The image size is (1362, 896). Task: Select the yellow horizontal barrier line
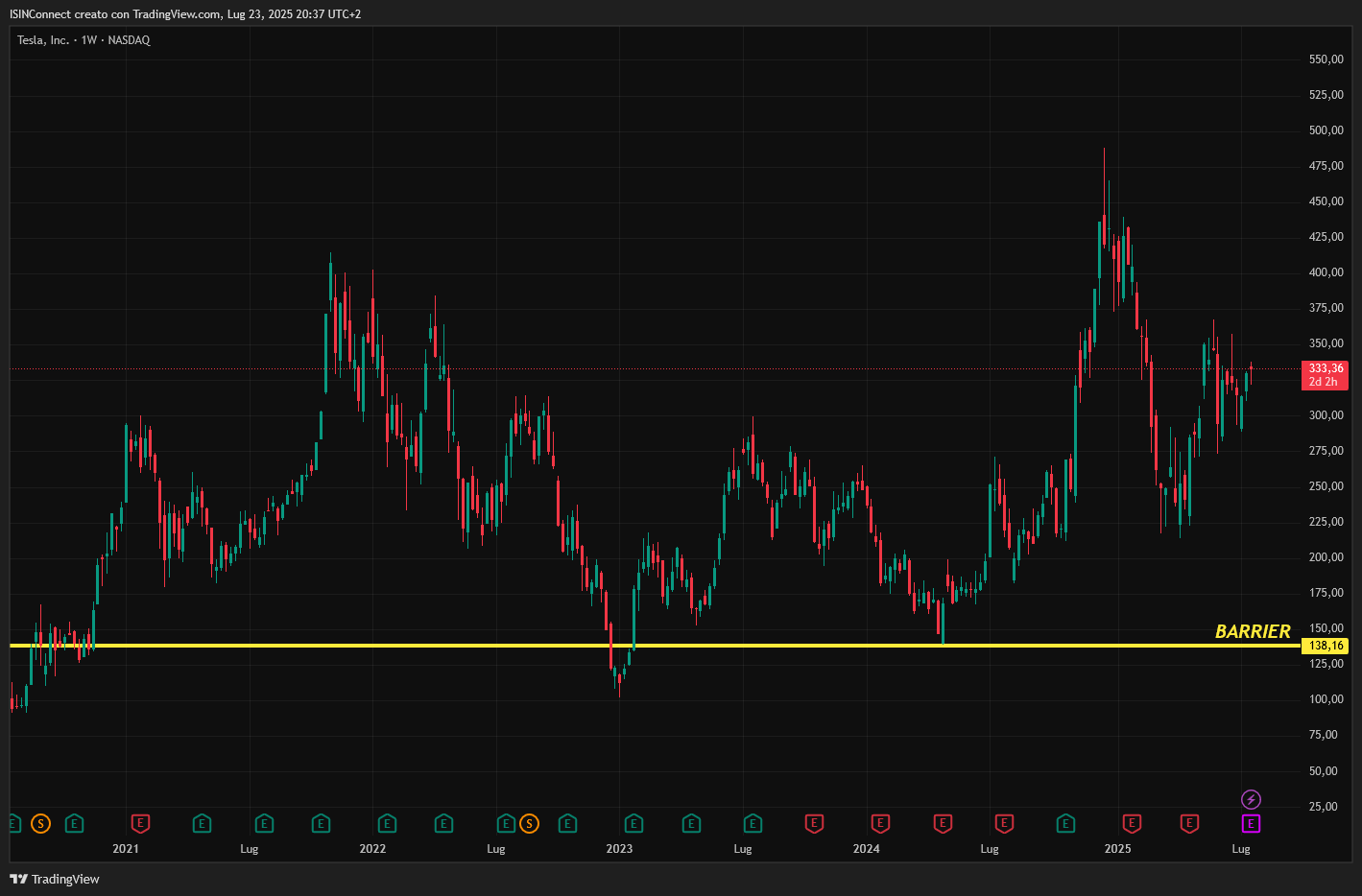653,646
